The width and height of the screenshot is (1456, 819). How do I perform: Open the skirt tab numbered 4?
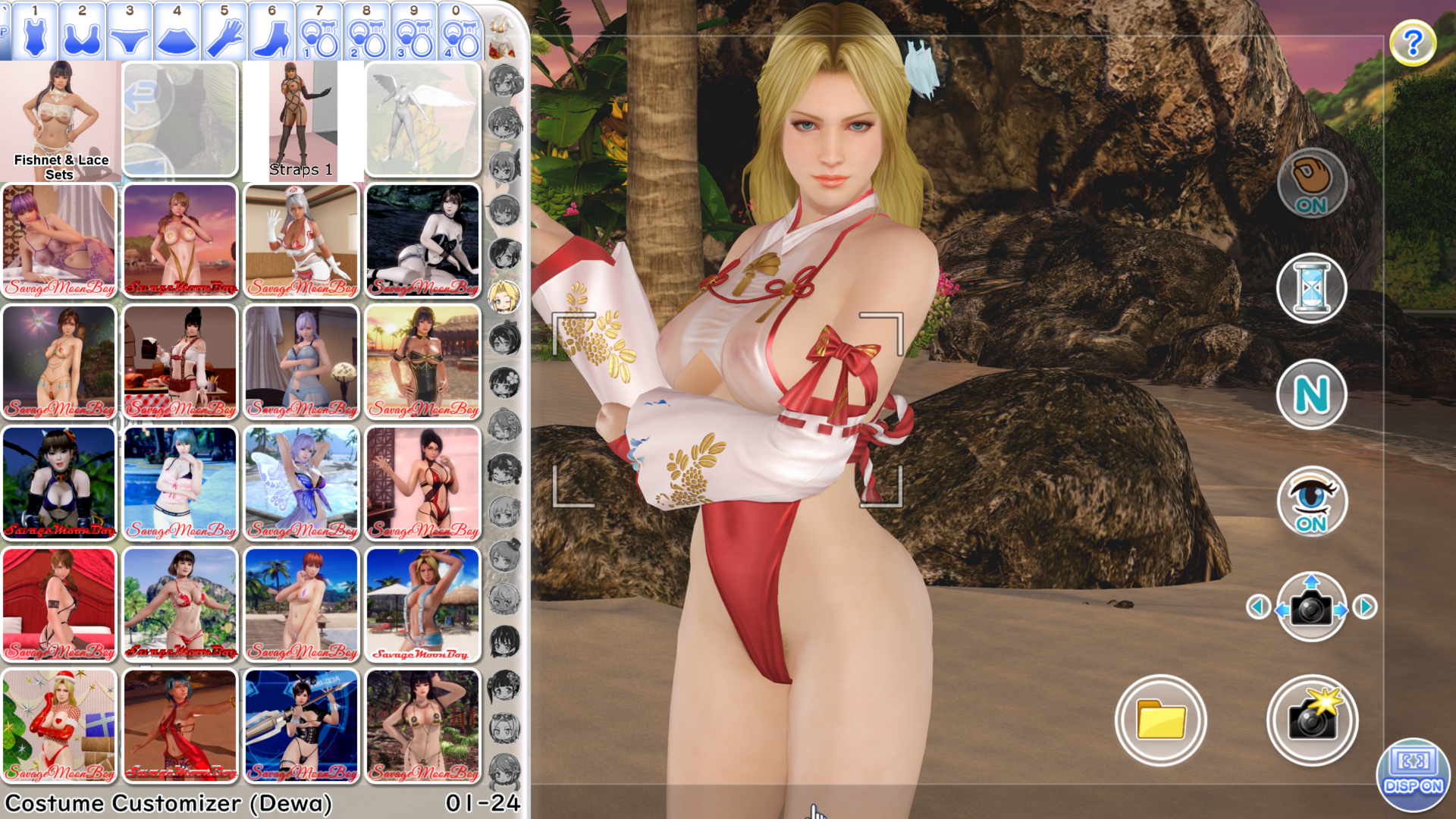[x=177, y=32]
